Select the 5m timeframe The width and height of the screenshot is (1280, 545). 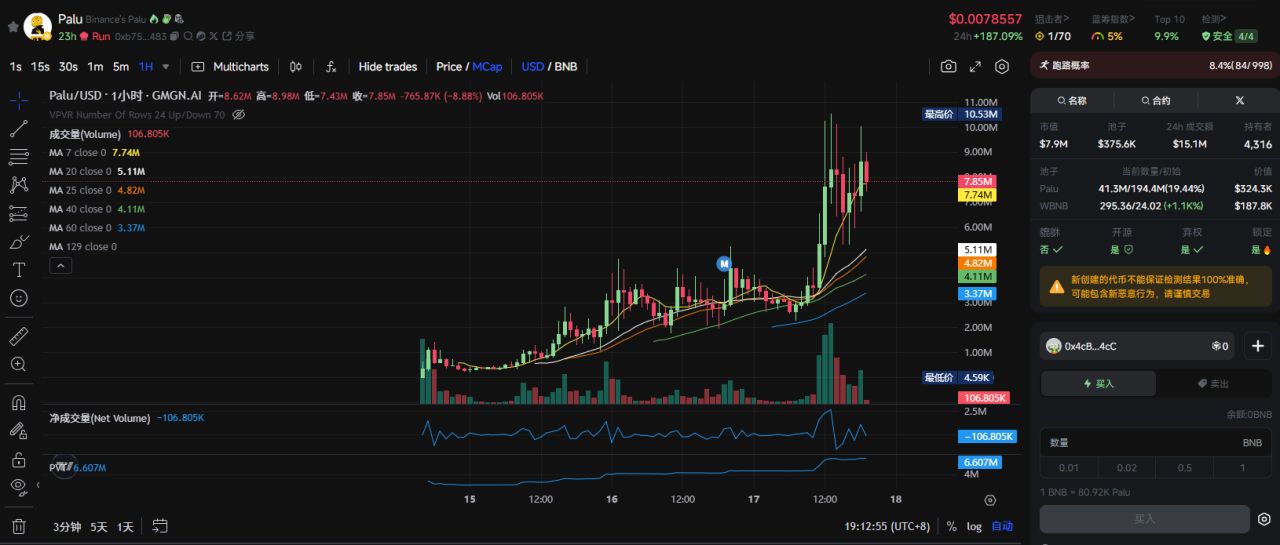[x=120, y=67]
